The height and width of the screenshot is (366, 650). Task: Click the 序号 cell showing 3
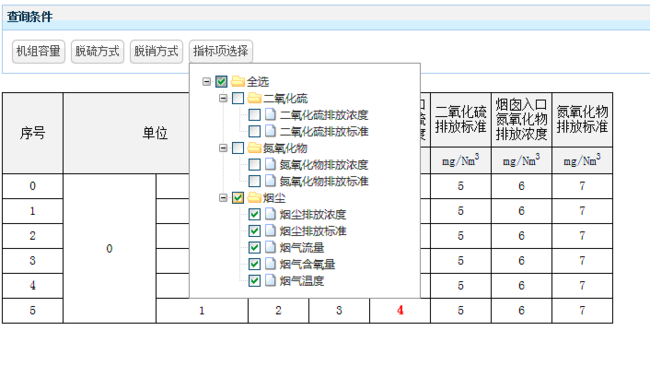[x=33, y=261]
